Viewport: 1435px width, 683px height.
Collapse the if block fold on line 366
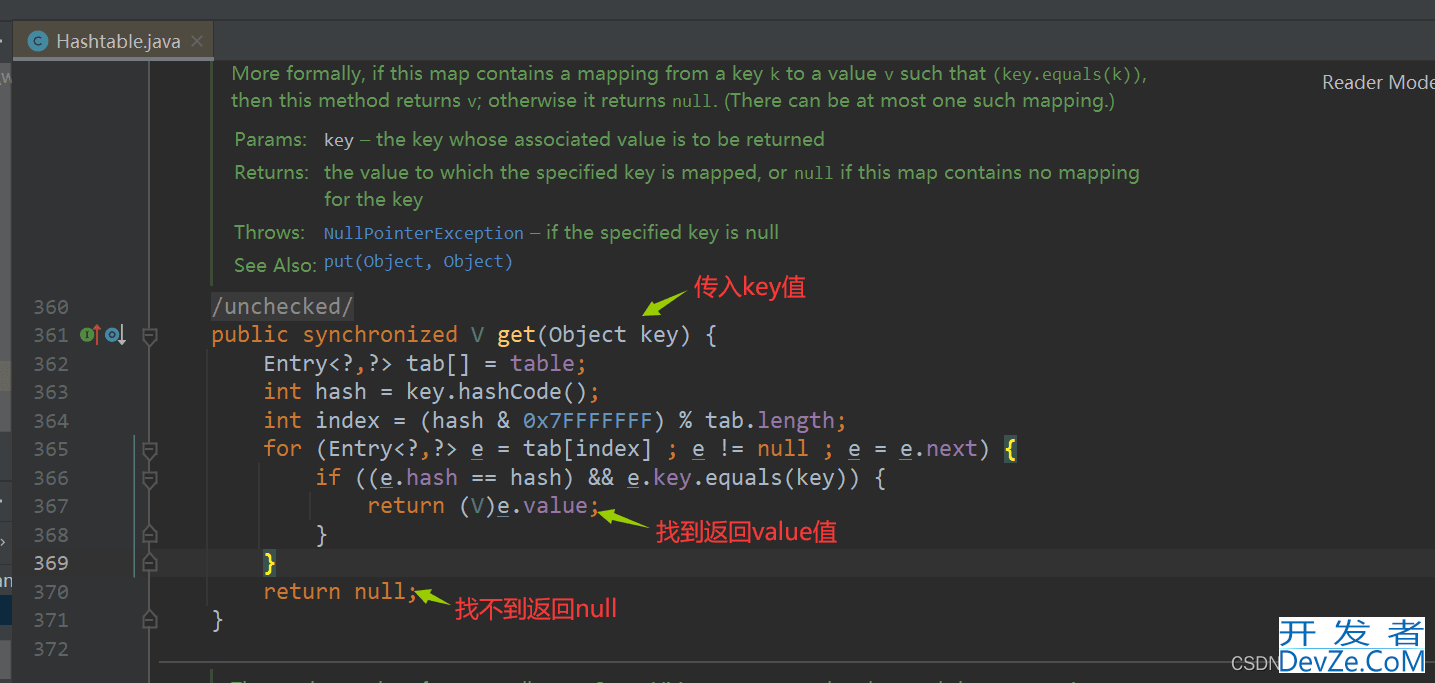tap(150, 479)
